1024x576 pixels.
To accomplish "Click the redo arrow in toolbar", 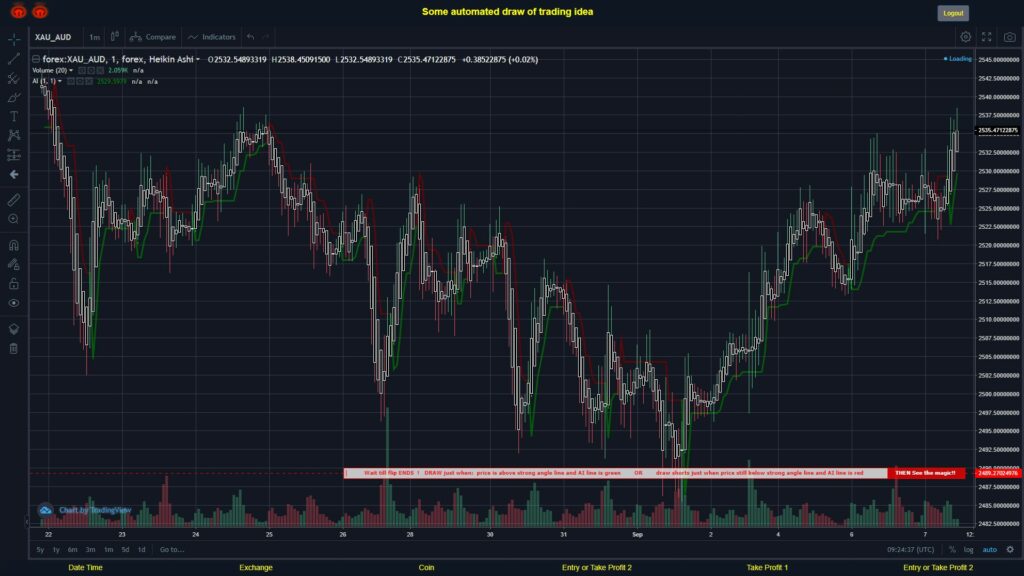I will [265, 37].
